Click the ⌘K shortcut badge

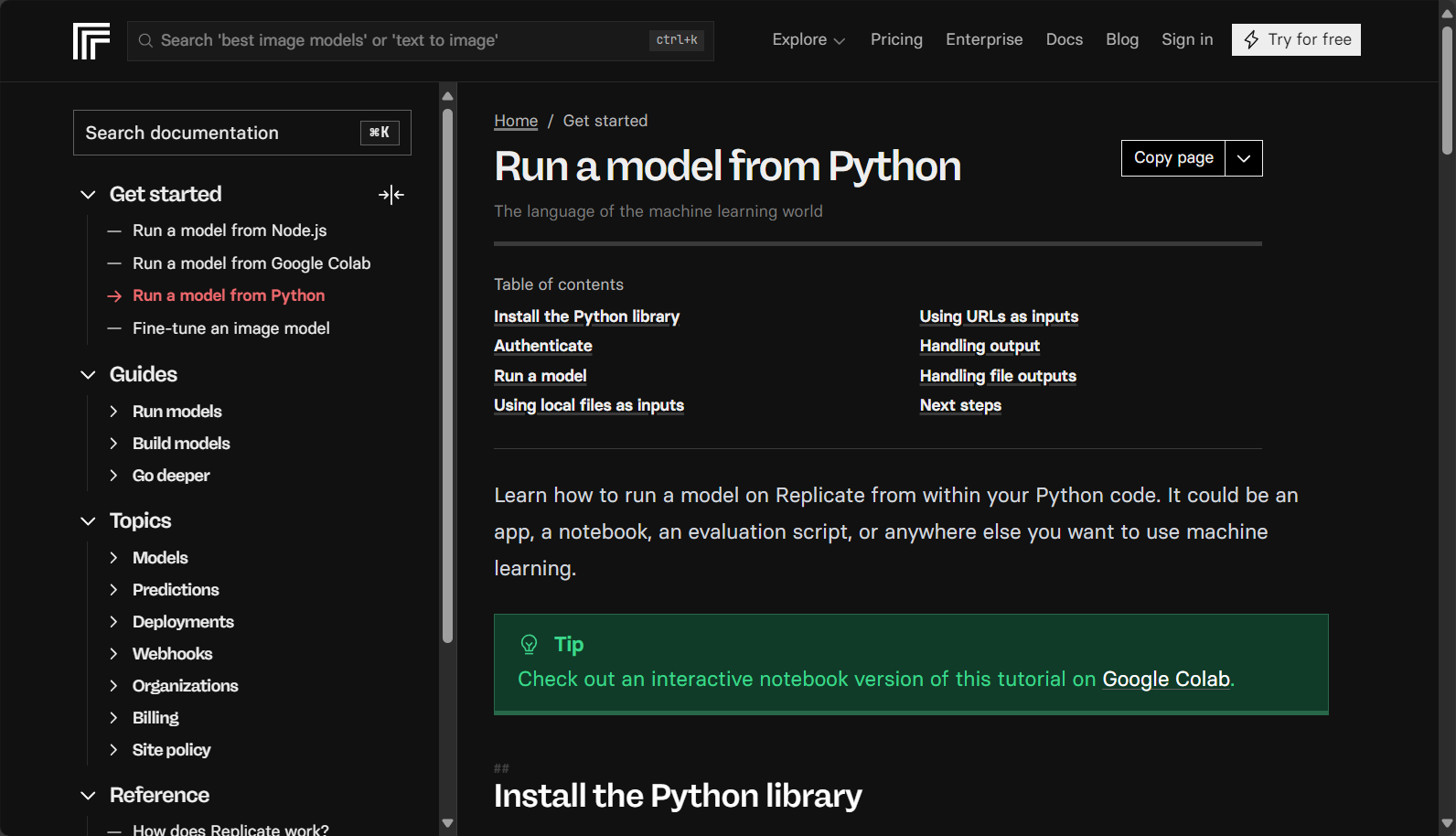pos(380,133)
